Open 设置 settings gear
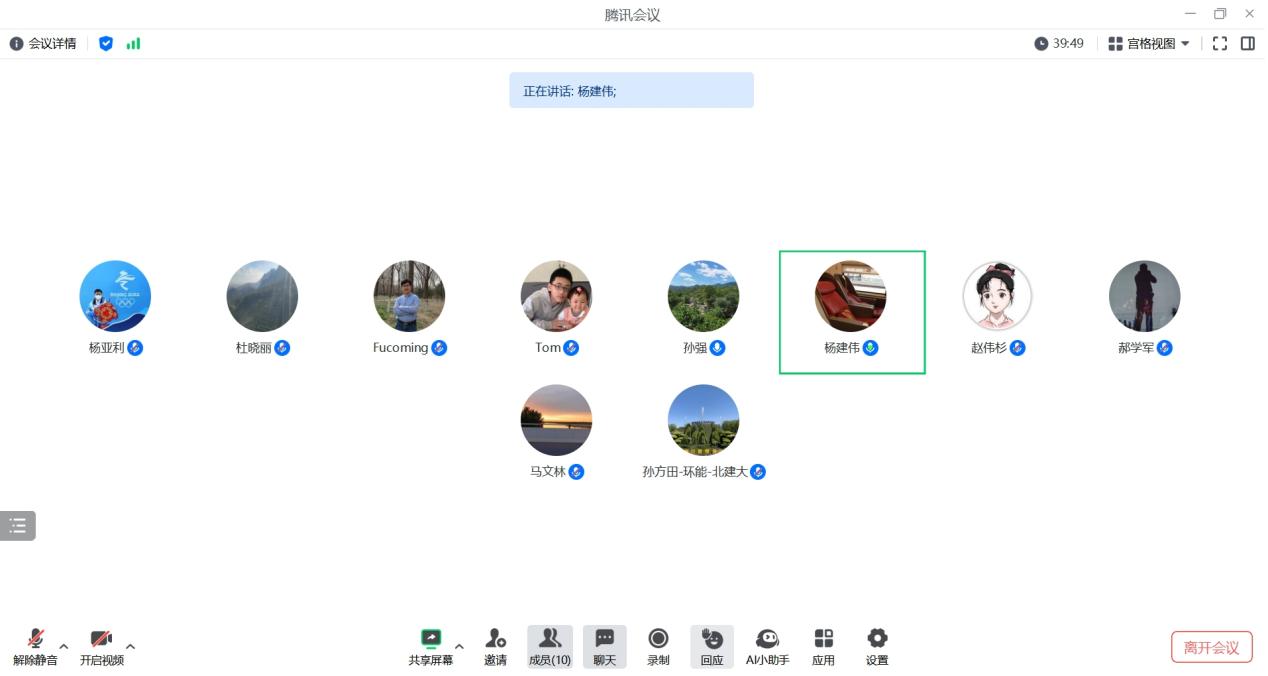1268x676 pixels. 877,646
